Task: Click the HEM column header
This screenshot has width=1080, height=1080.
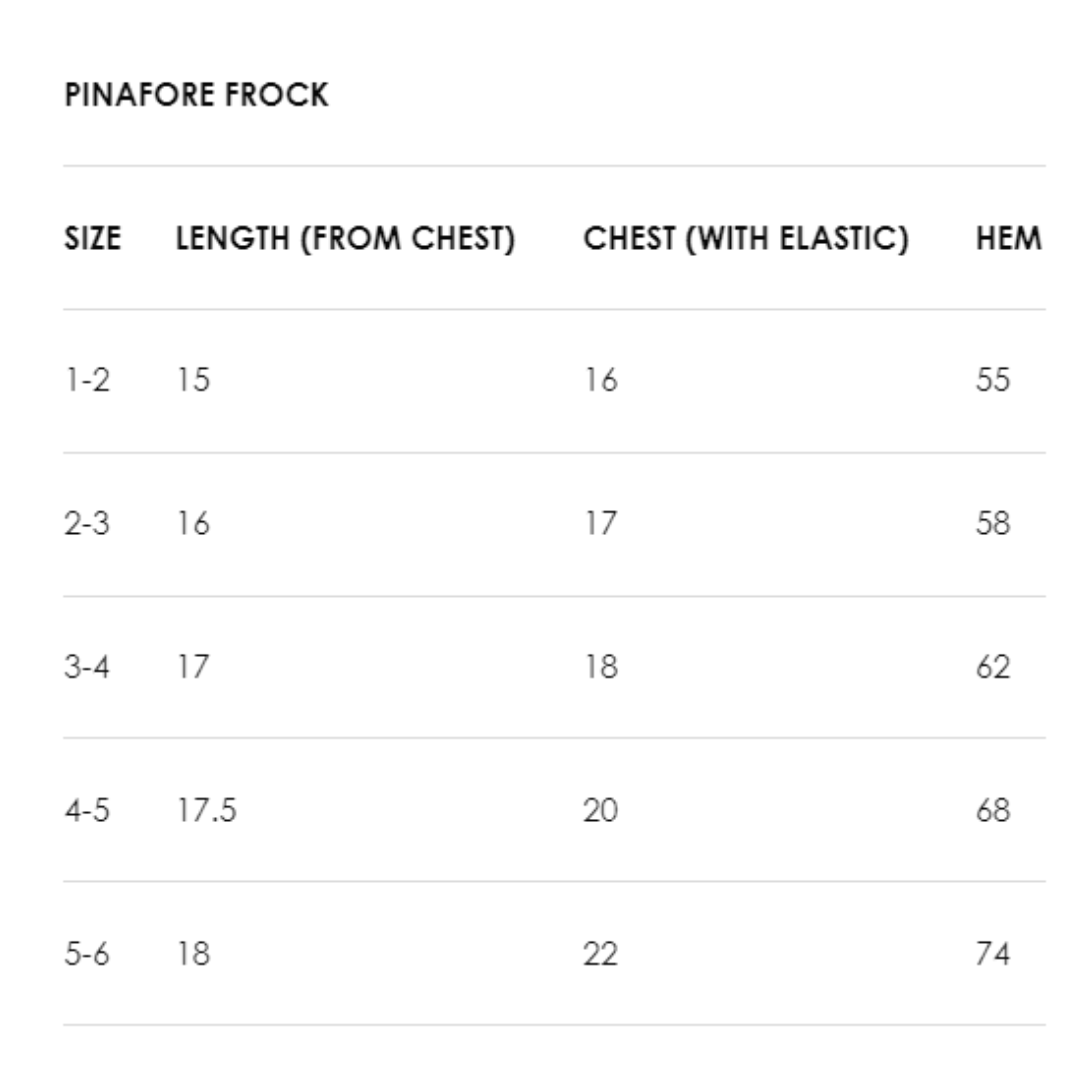Action: click(1008, 239)
